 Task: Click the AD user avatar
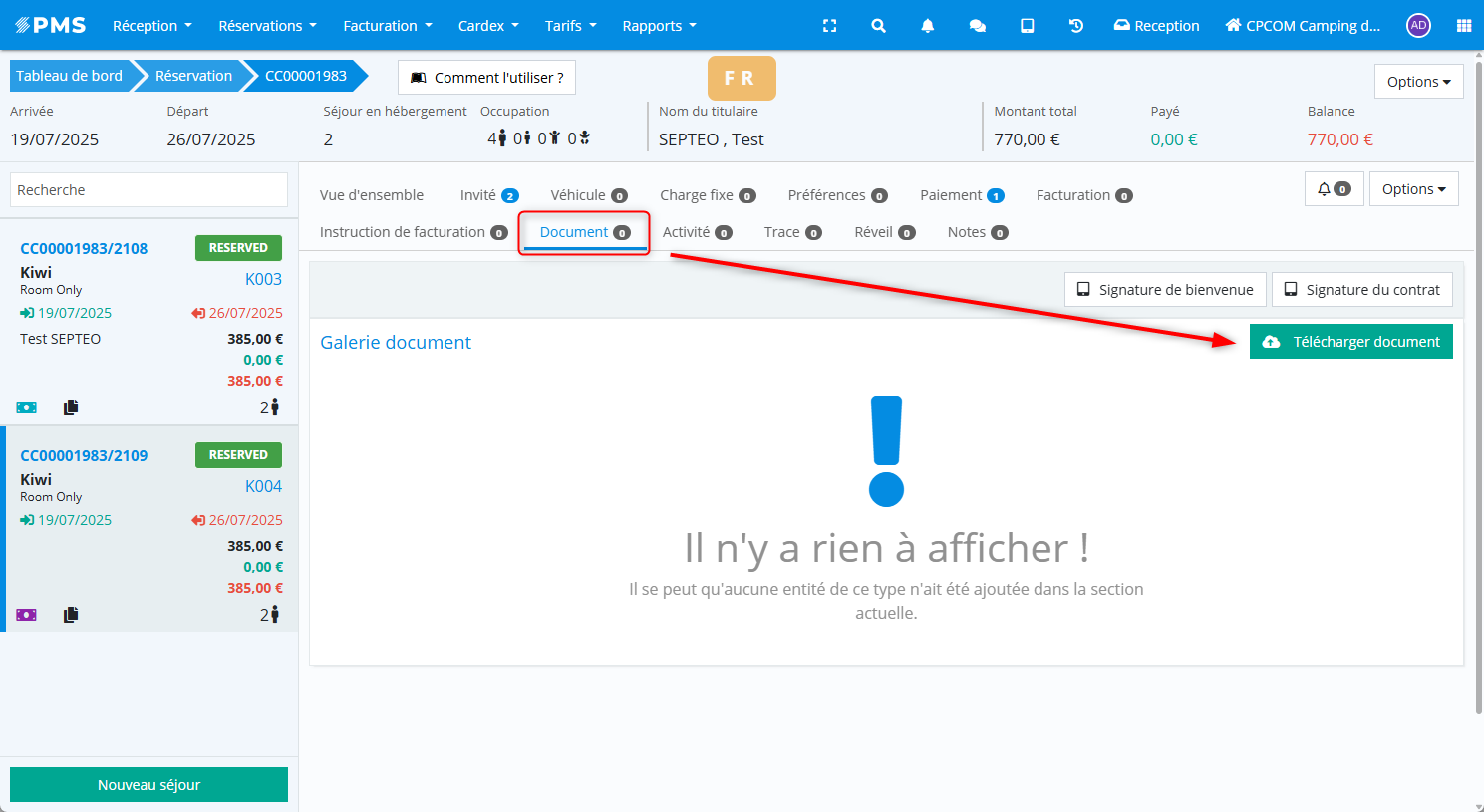tap(1418, 26)
